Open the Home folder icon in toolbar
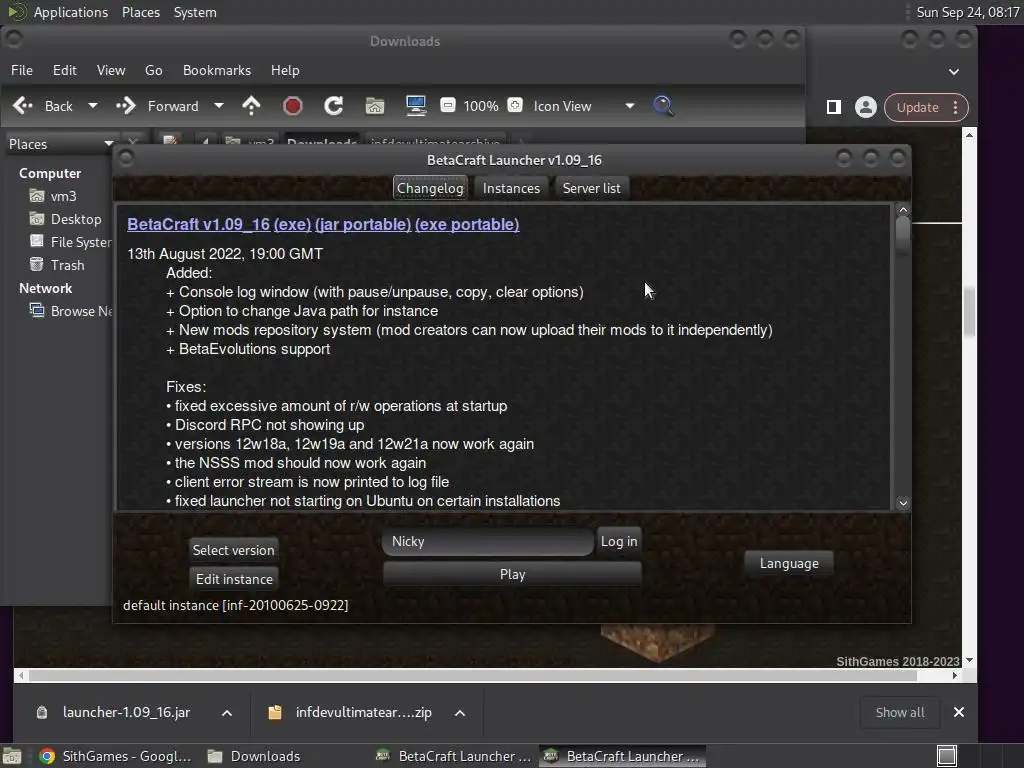 375,106
